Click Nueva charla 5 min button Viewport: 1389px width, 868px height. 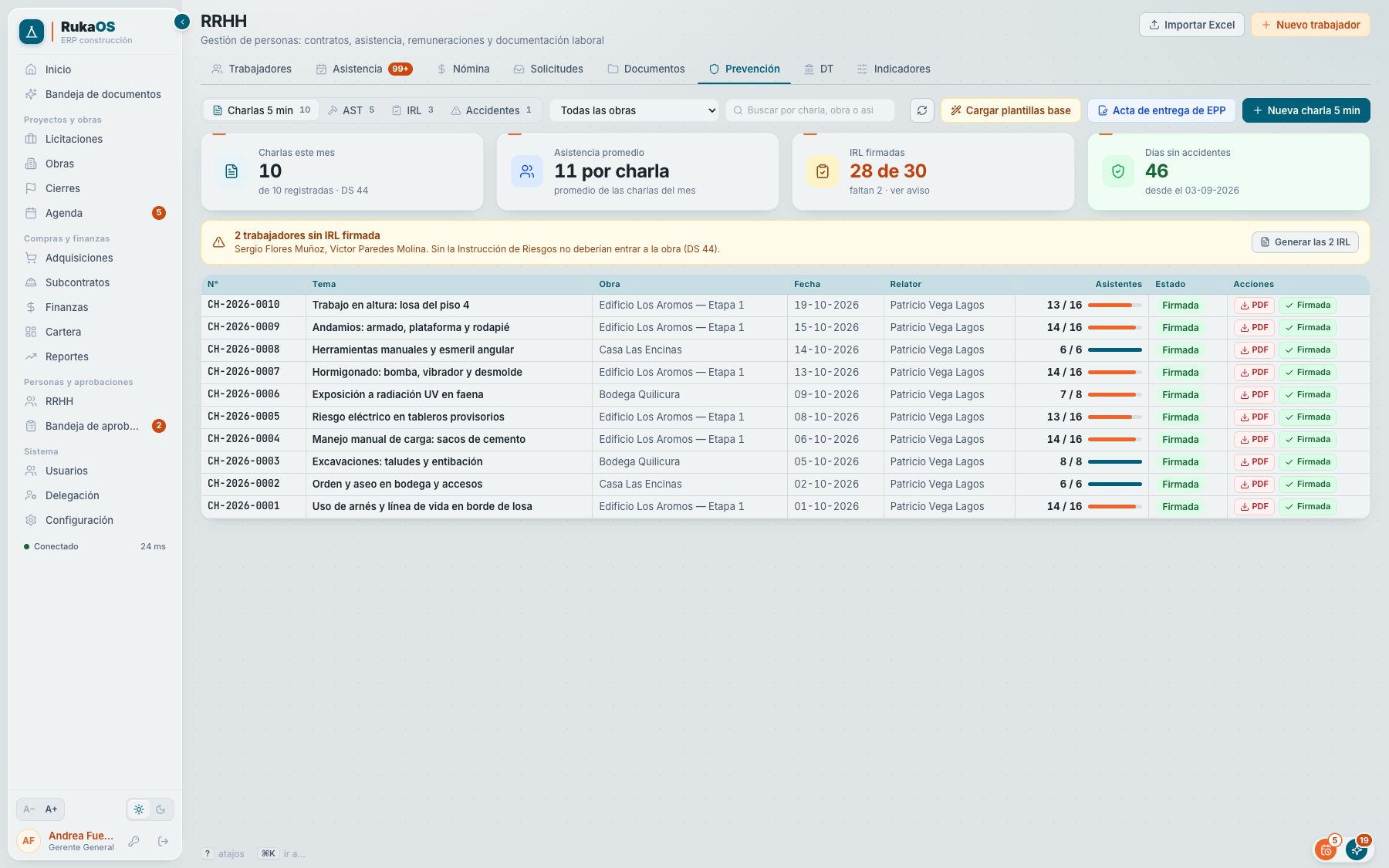click(x=1306, y=110)
